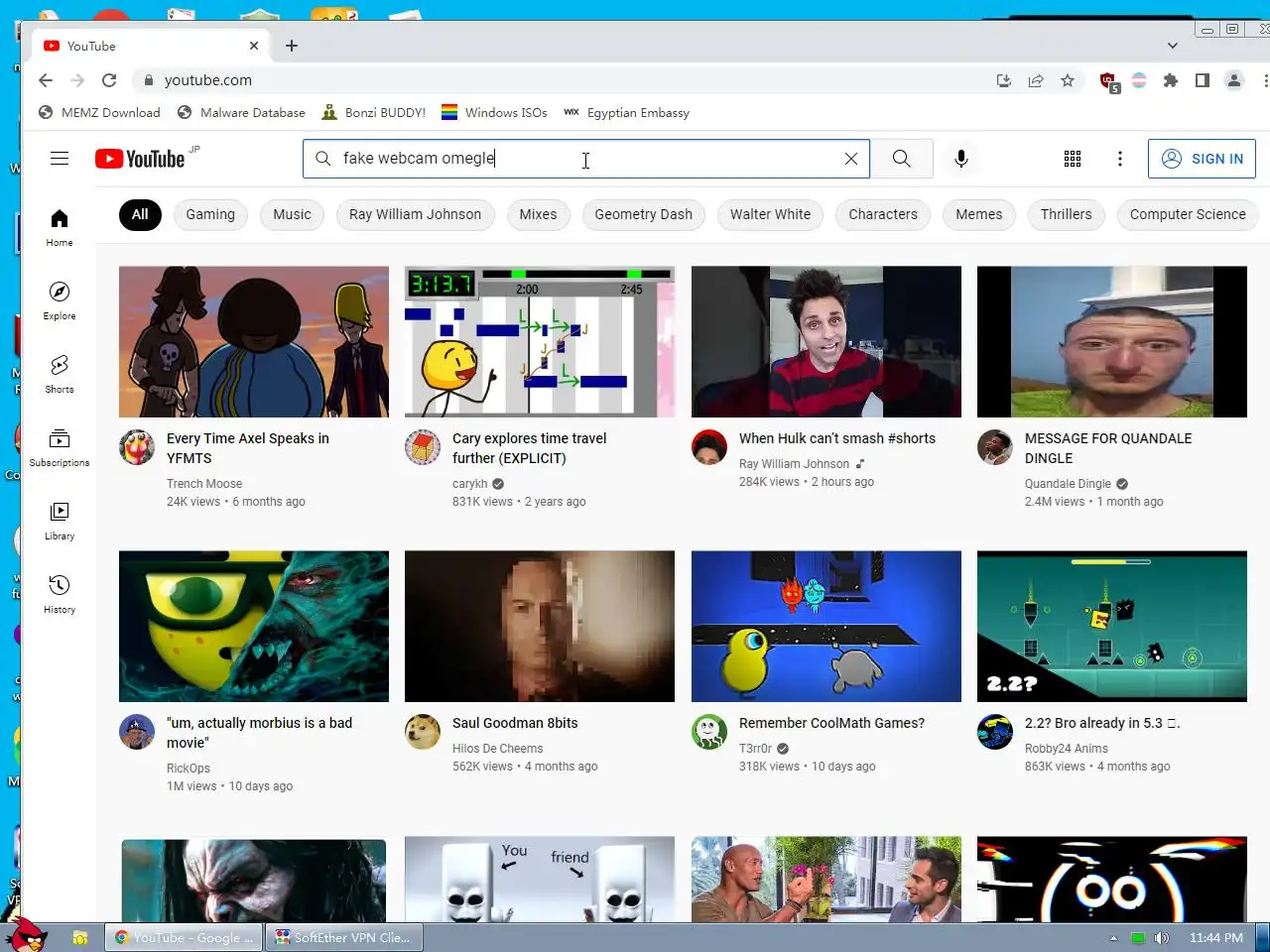Click Hilos De Cheems channel name

[497, 749]
